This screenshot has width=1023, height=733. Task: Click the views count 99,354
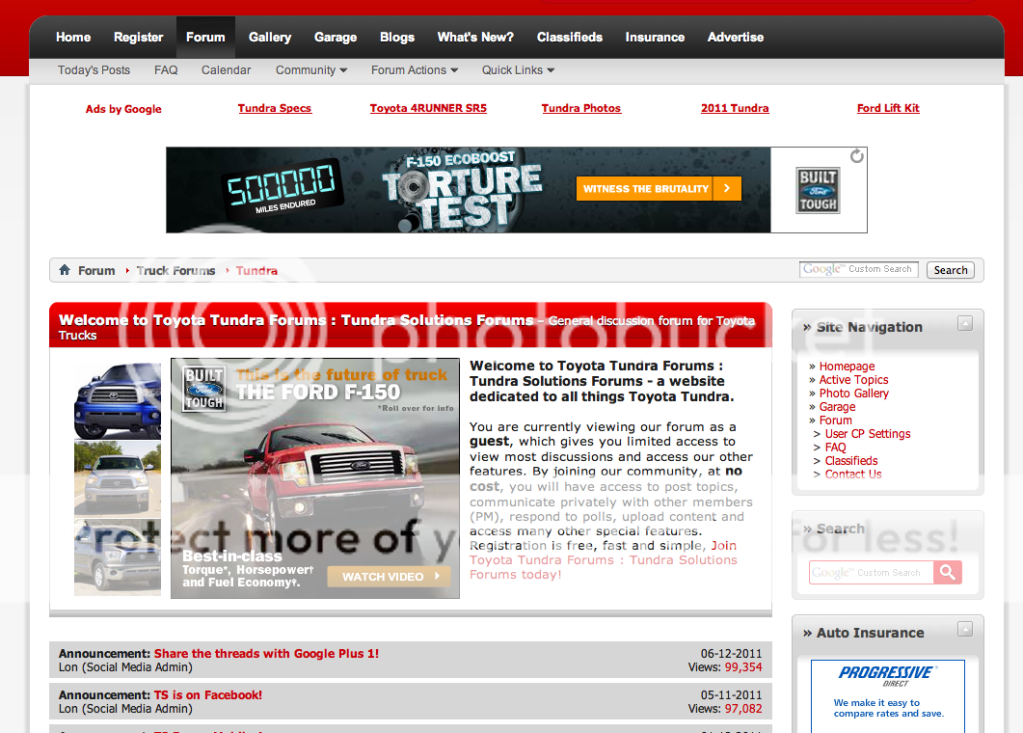pyautogui.click(x=743, y=667)
